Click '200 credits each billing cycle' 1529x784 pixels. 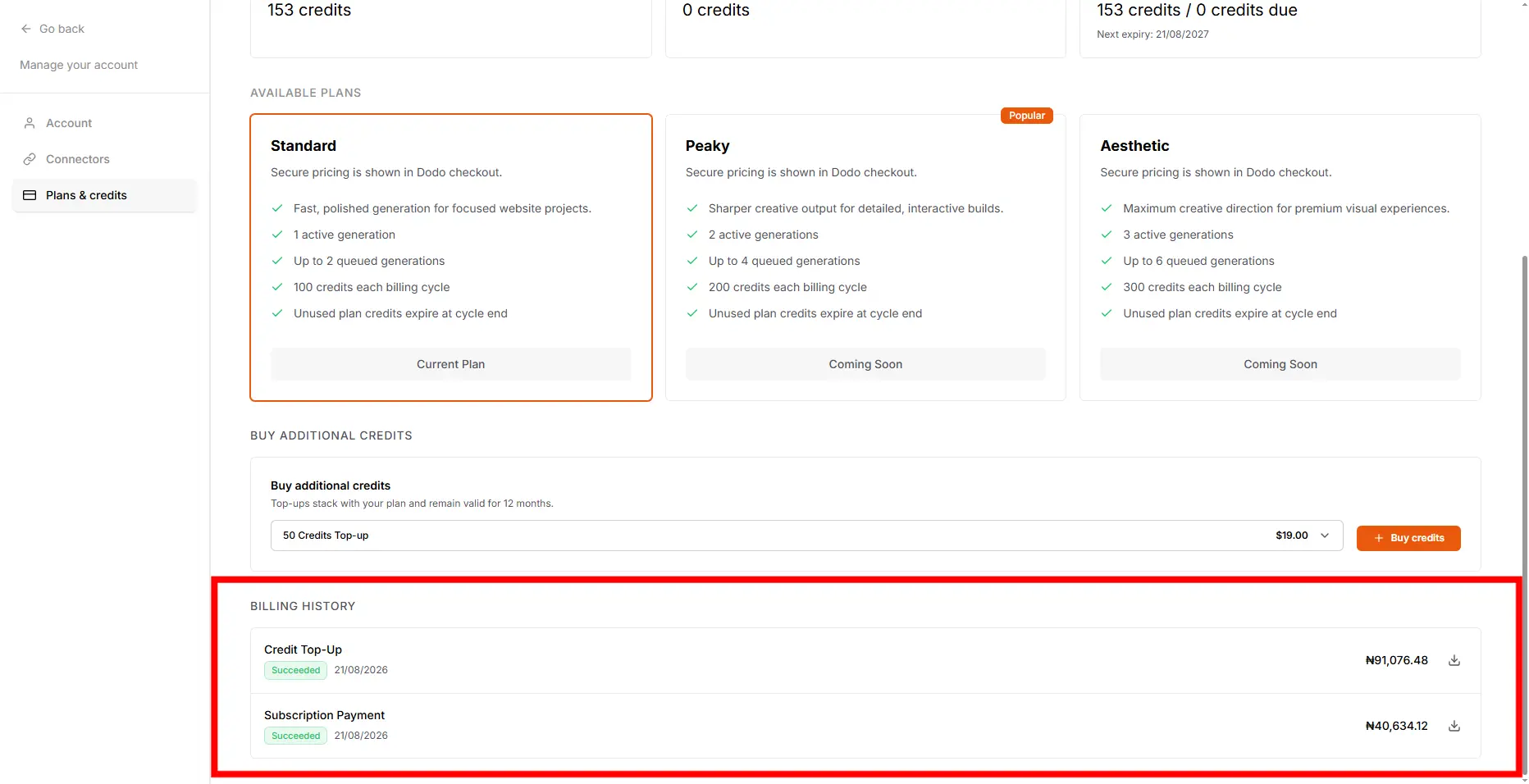[787, 287]
